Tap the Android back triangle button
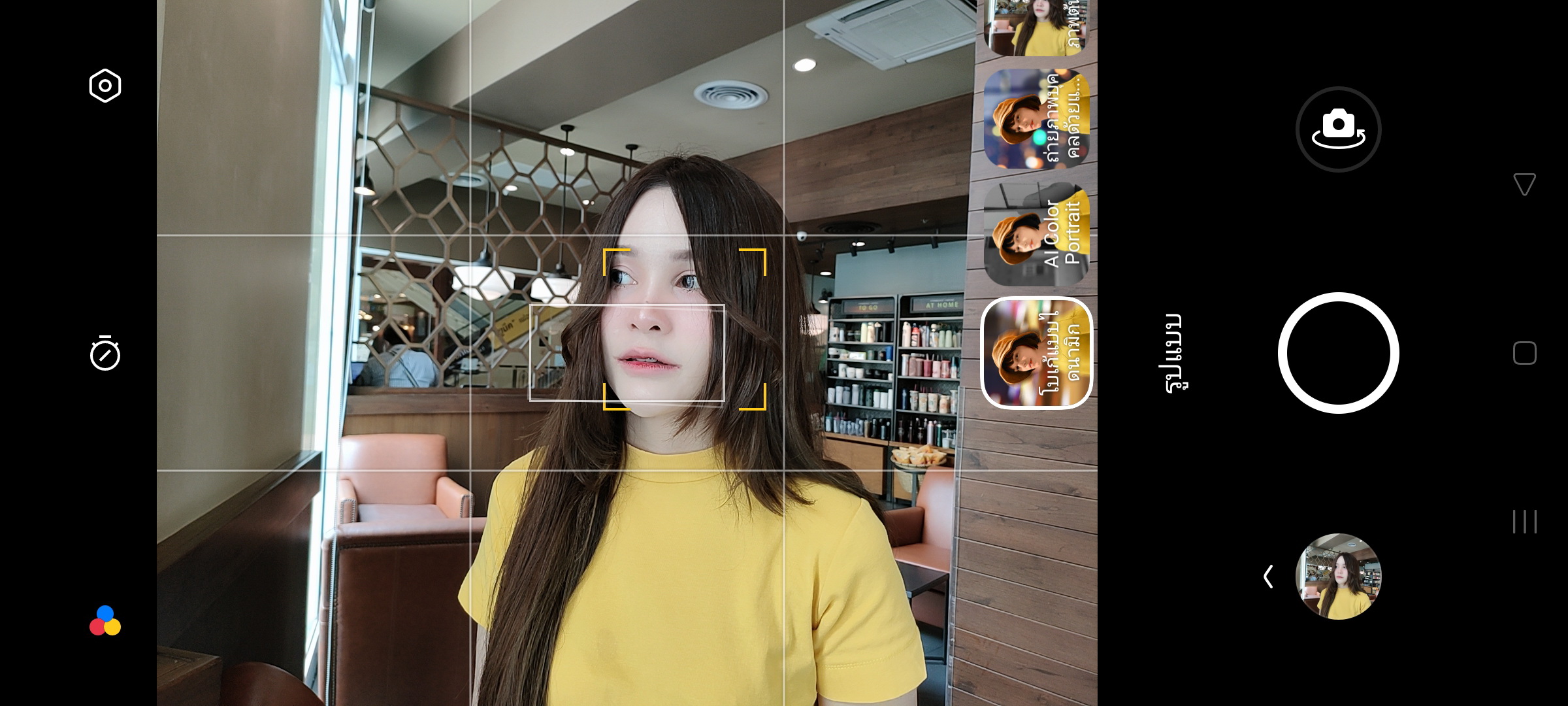Image resolution: width=1568 pixels, height=706 pixels. [1524, 184]
